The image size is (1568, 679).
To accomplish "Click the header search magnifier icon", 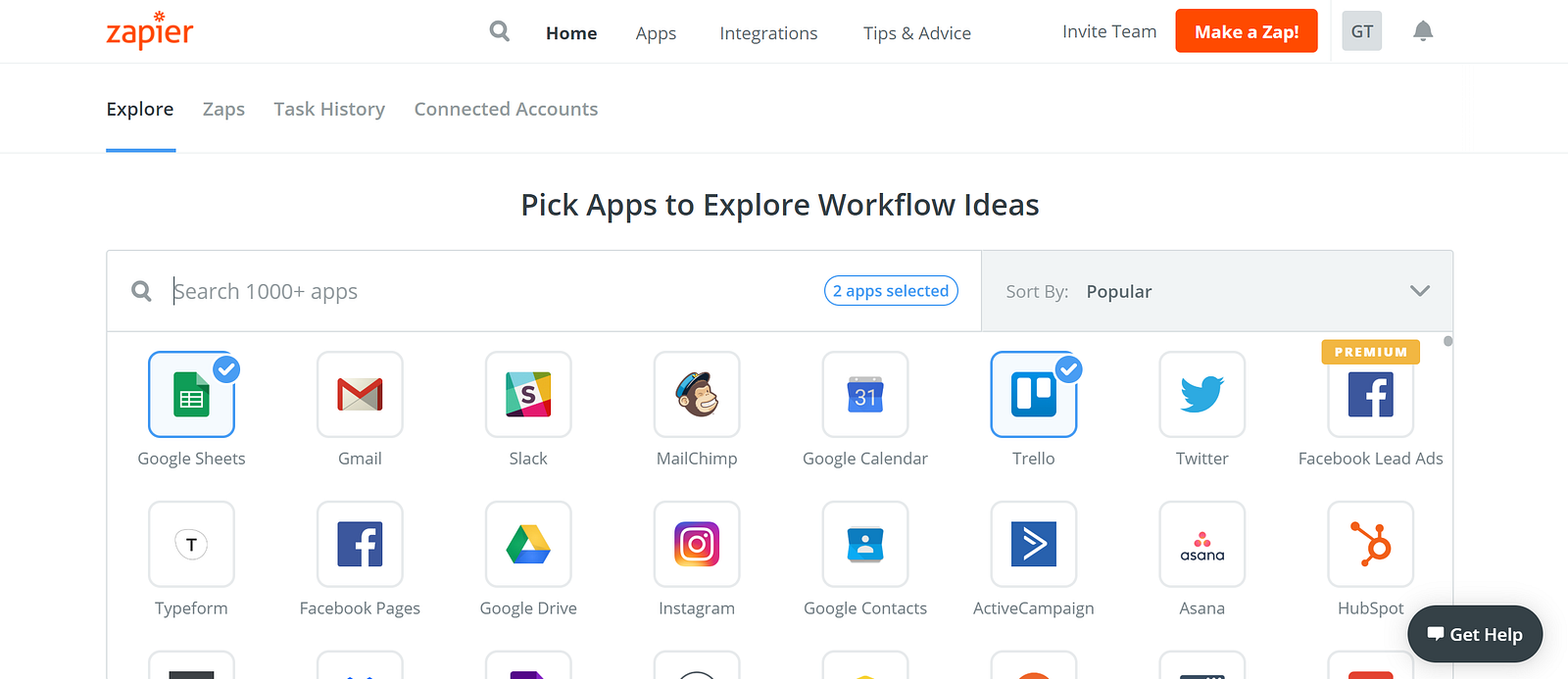I will (x=500, y=31).
